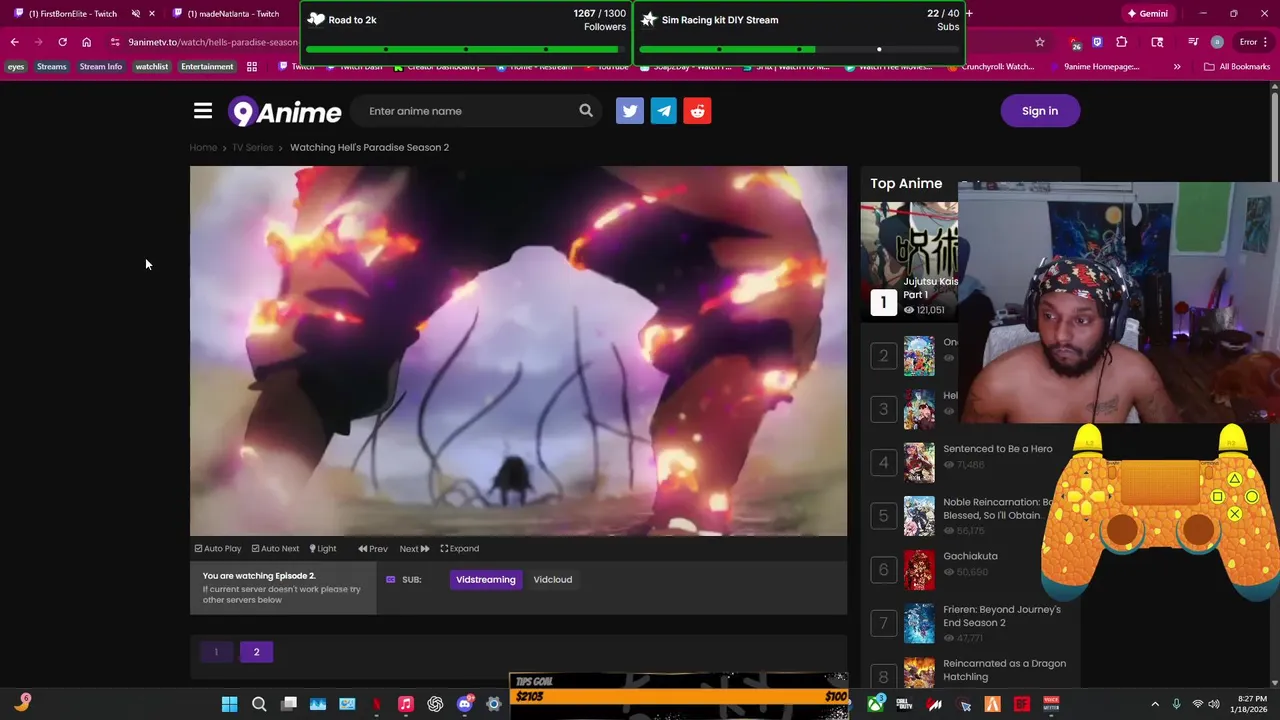This screenshot has height=720, width=1280.
Task: Open the Stream Info bookmark folder
Action: tap(100, 67)
